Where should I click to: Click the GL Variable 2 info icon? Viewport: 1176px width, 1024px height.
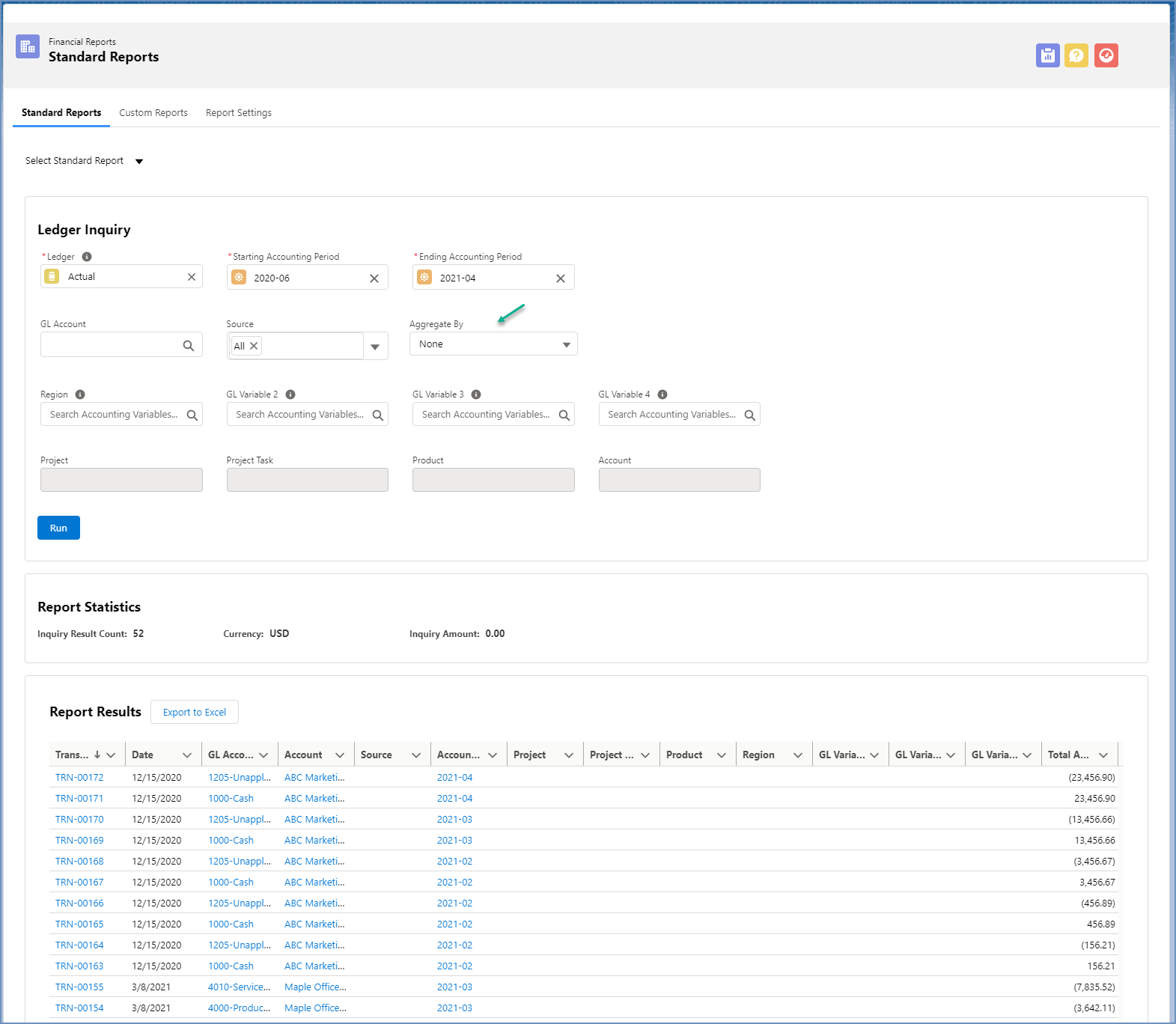point(290,394)
